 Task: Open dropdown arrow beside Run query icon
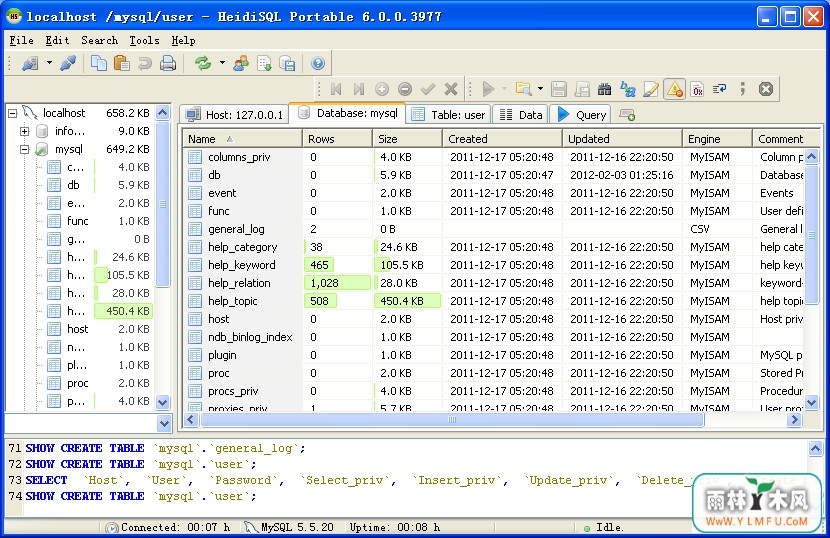pos(504,88)
